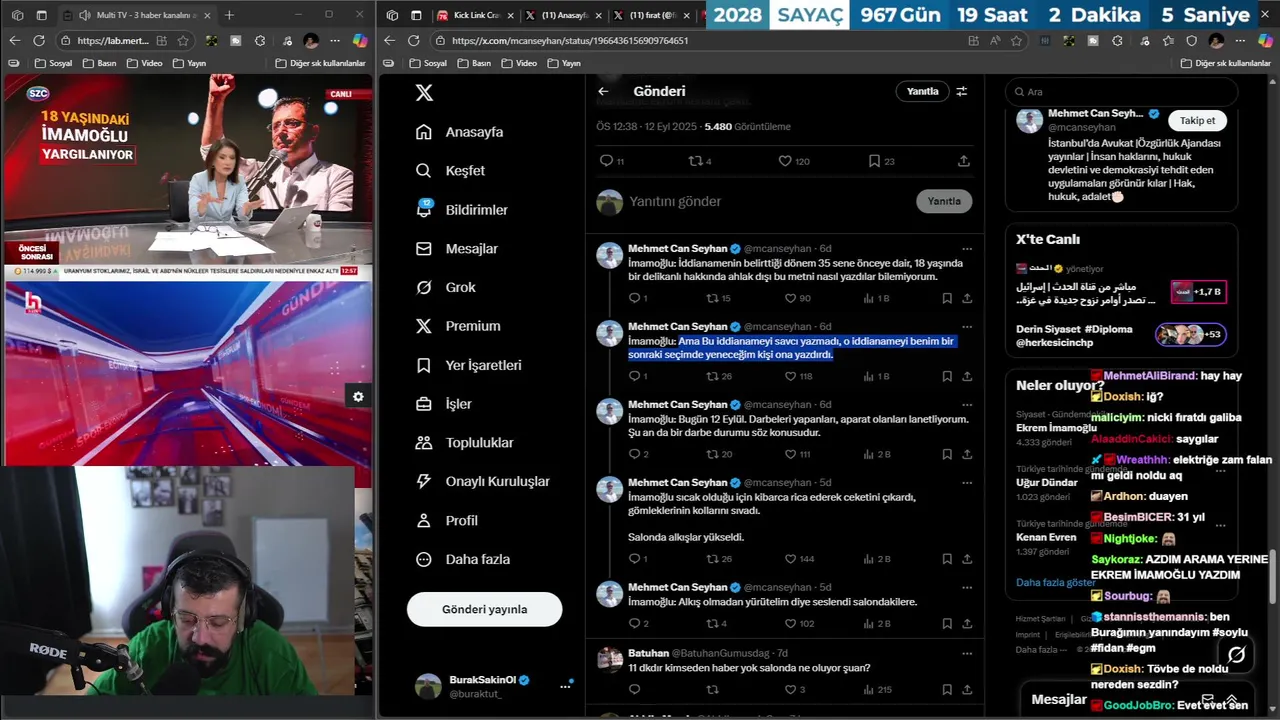This screenshot has height=720, width=1280.
Task: Go to Mesajlar in the X sidebar
Action: coord(456,249)
